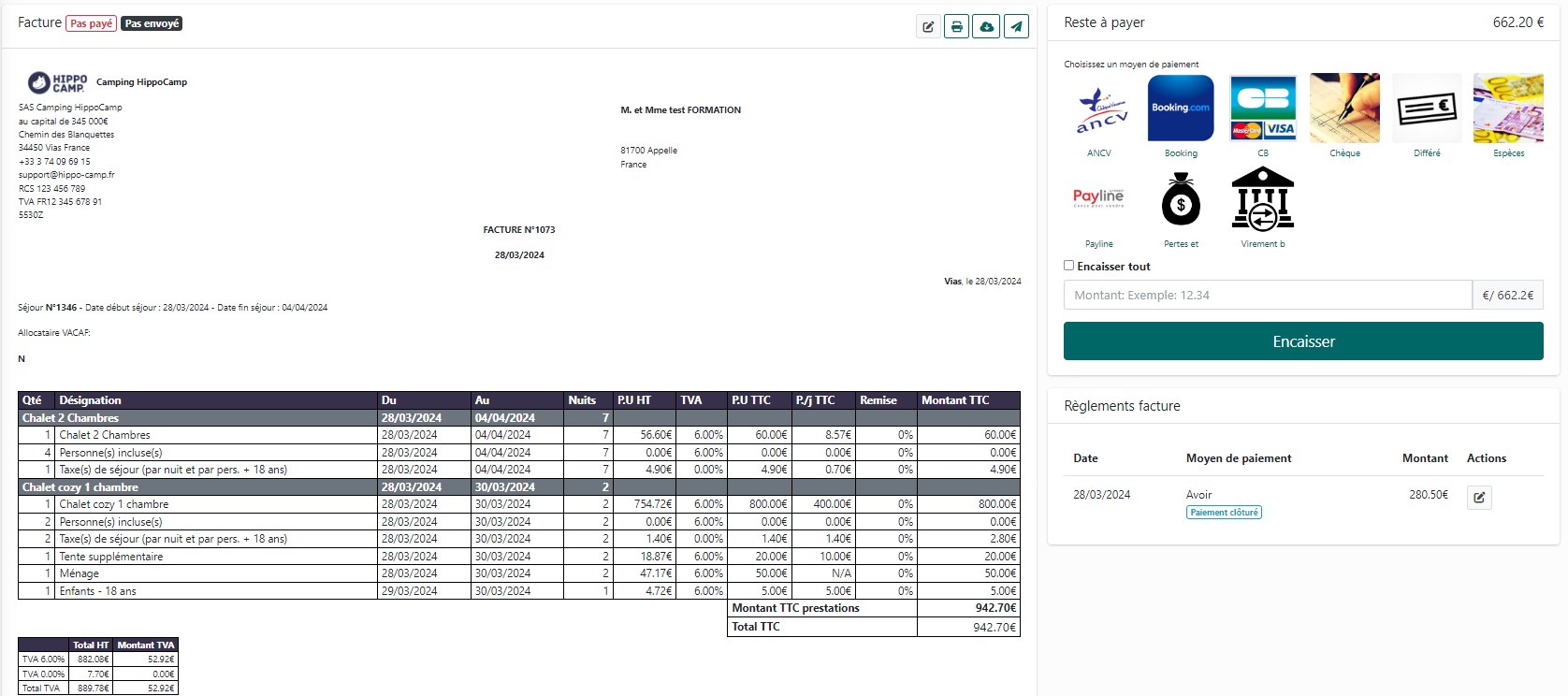
Task: Print the invoice with printer icon
Action: click(x=956, y=26)
